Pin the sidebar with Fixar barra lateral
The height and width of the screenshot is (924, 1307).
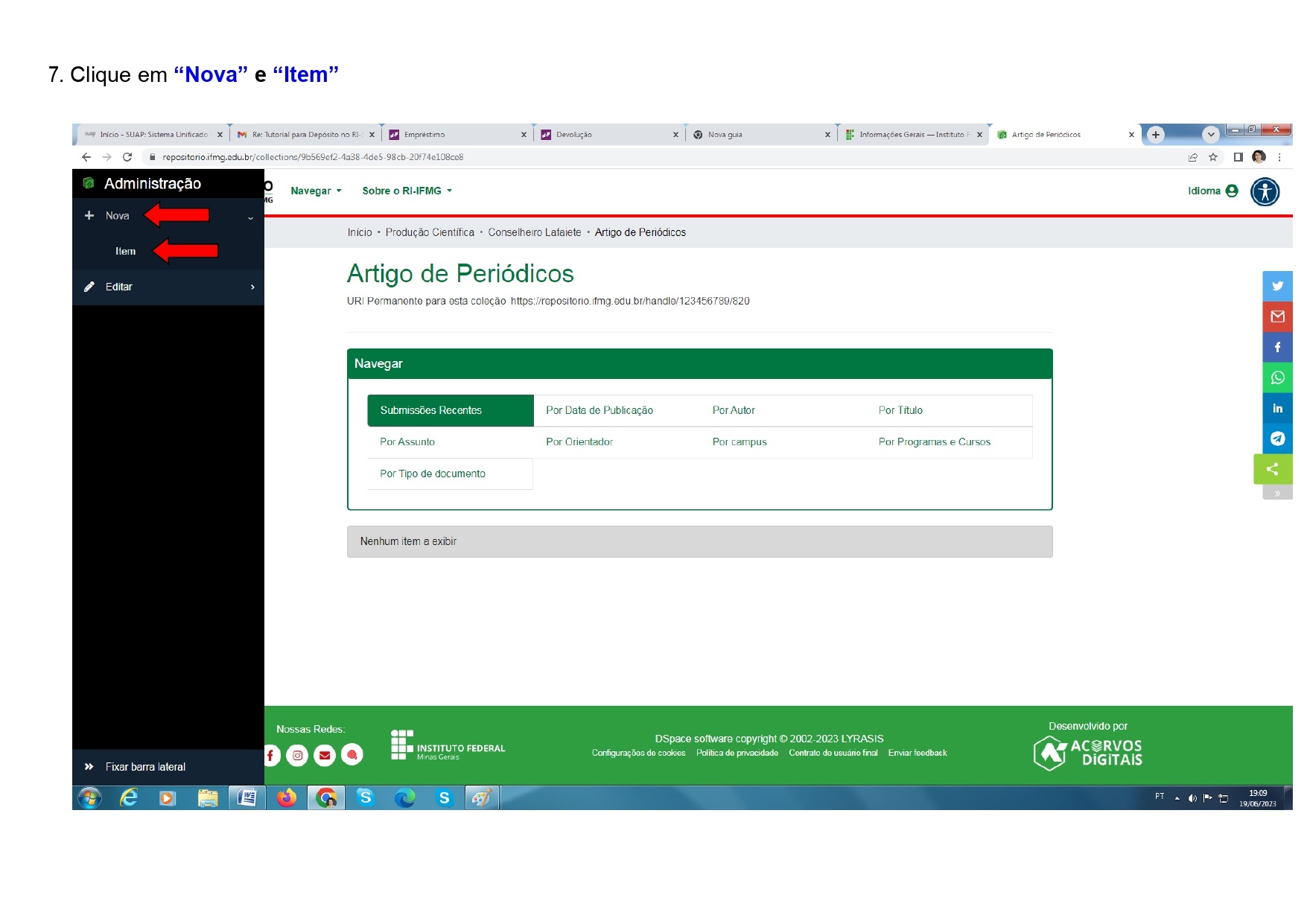[x=144, y=767]
